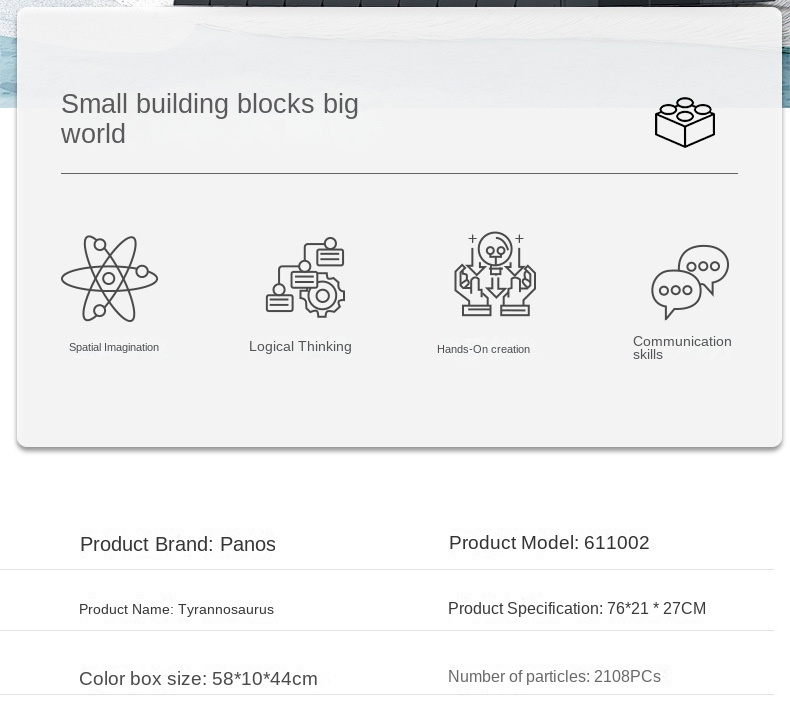Click the brand name Panos
790x712 pixels.
[x=248, y=544]
